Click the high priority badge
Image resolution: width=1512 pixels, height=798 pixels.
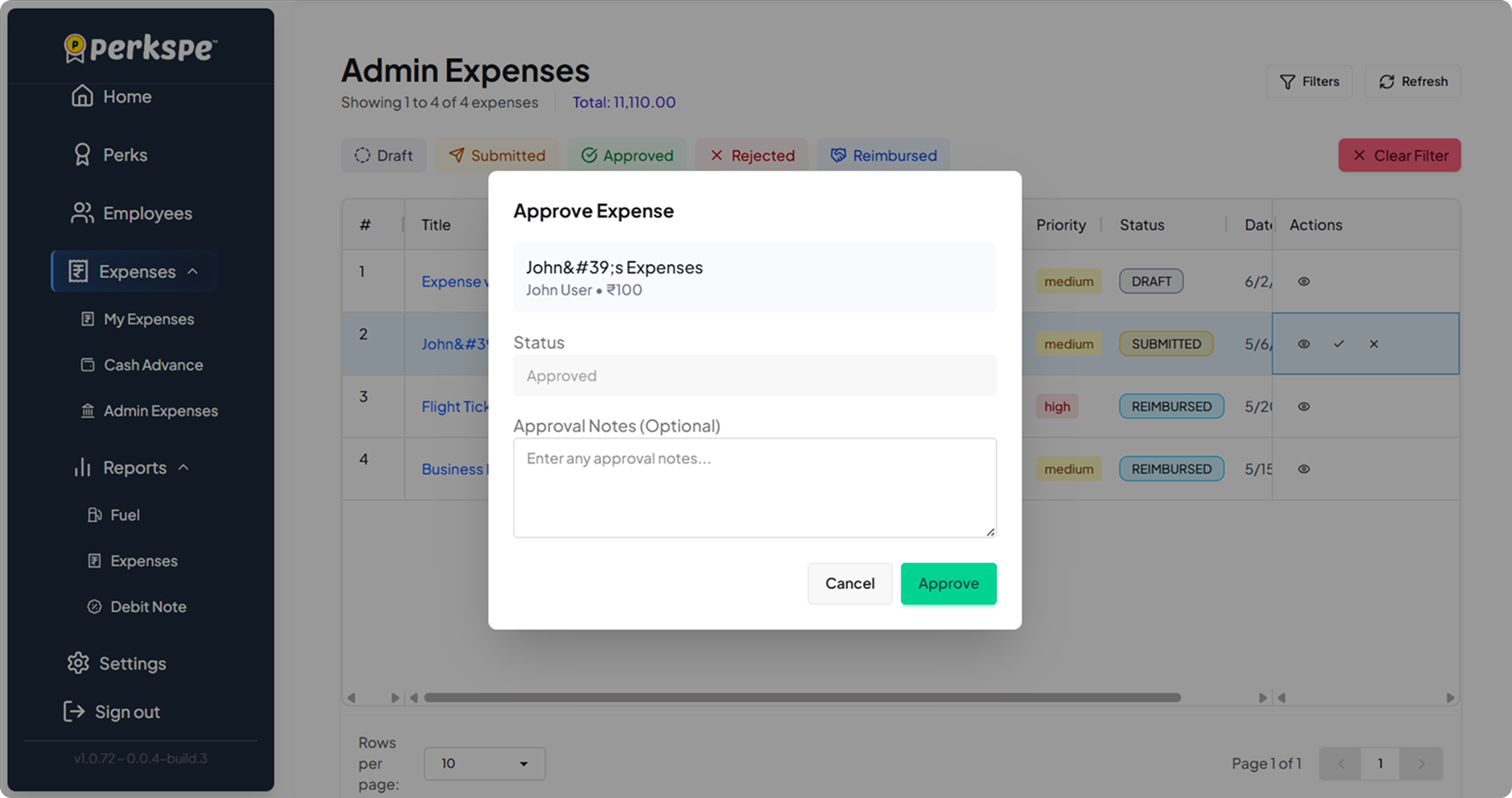click(x=1057, y=407)
